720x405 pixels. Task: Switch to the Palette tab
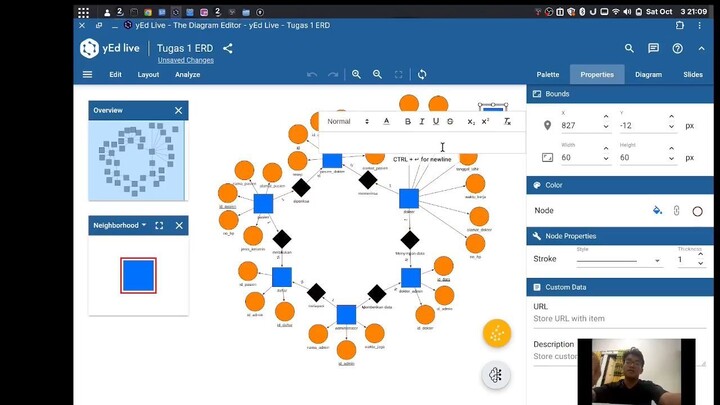[x=548, y=74]
